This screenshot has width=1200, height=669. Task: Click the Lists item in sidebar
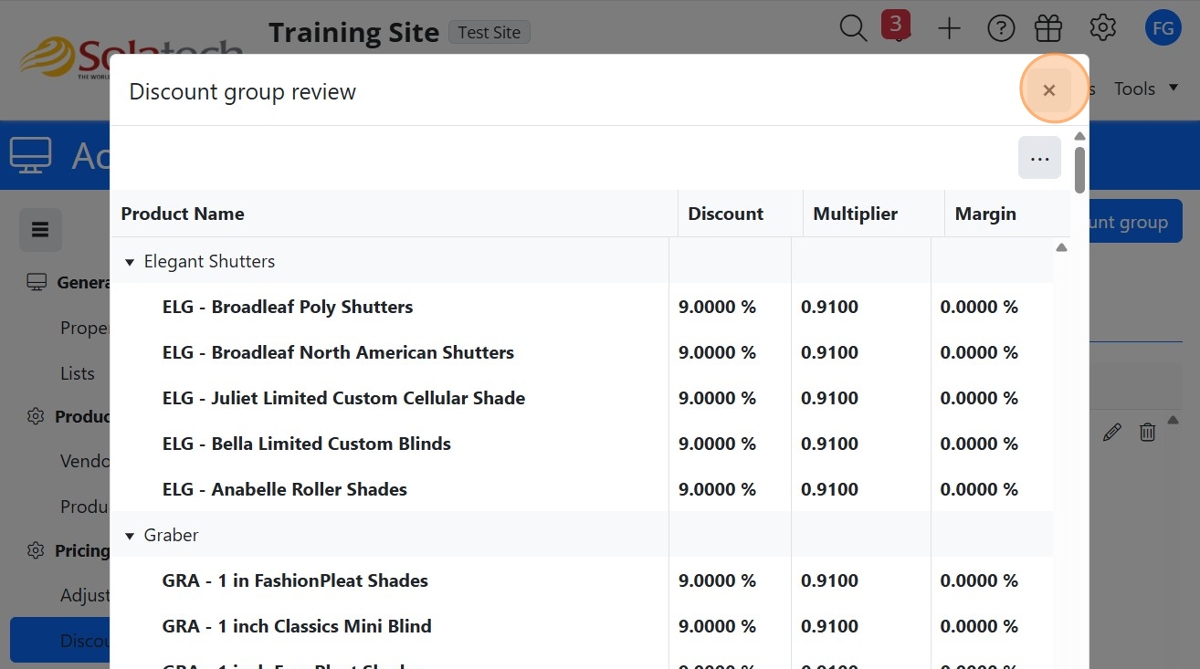pos(77,373)
